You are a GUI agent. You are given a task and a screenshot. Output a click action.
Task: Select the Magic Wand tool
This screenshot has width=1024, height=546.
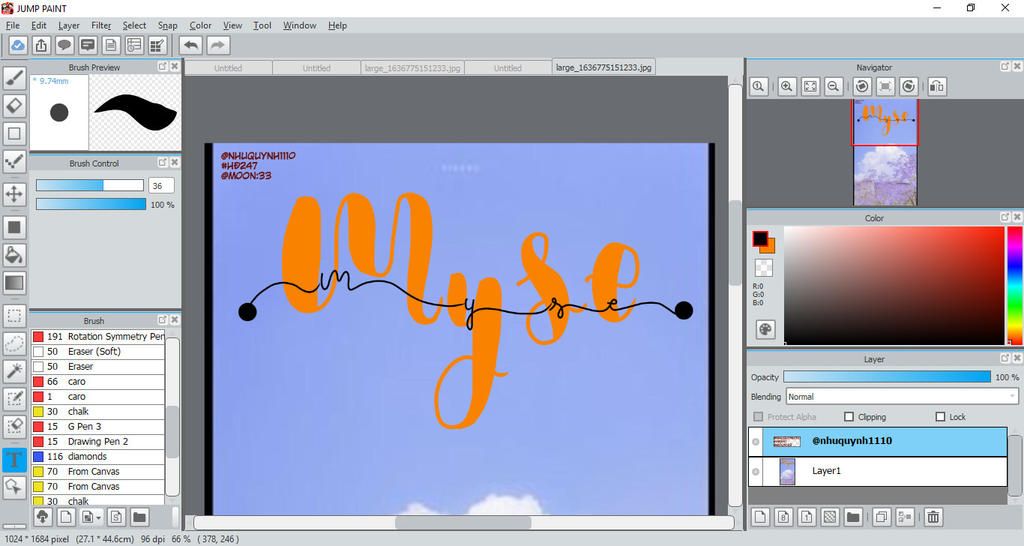pos(14,371)
